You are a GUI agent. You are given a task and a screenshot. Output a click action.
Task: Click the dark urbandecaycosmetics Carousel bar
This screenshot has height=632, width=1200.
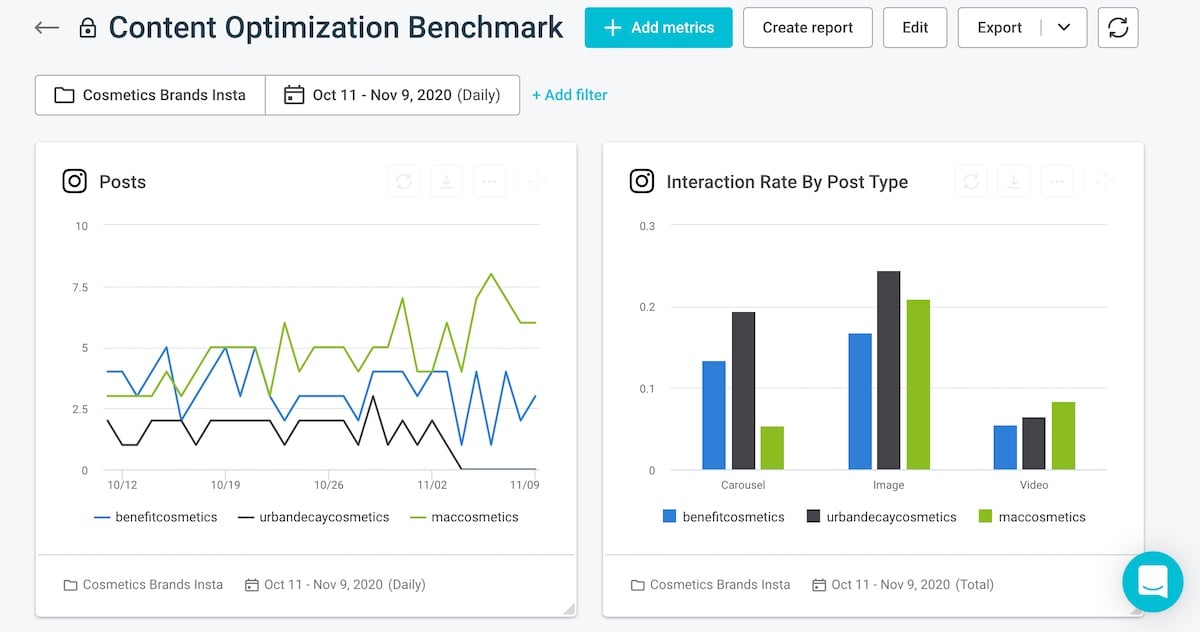pos(743,391)
